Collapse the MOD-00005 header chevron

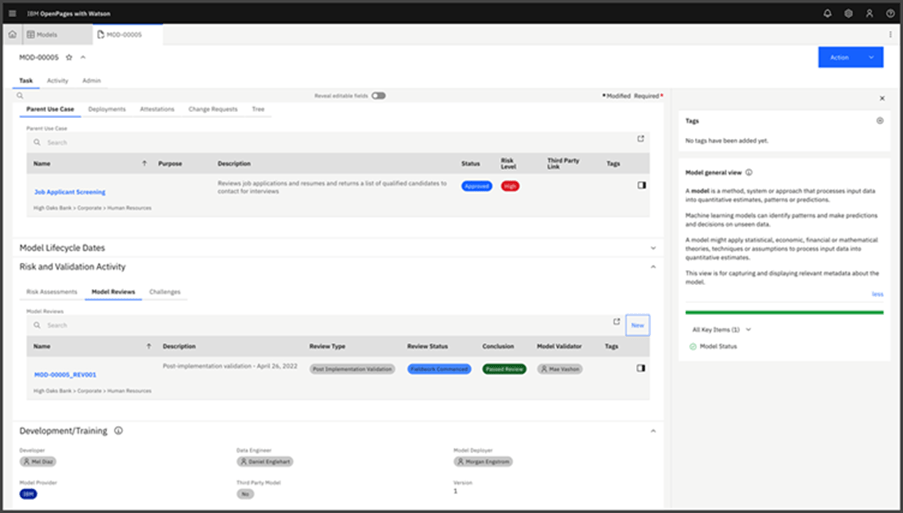(83, 57)
